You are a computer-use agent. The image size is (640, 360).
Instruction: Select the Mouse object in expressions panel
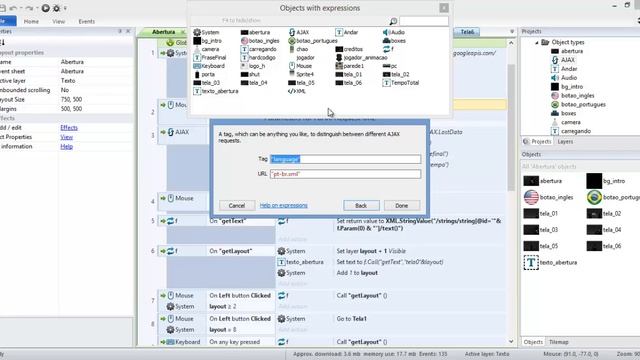pyautogui.click(x=300, y=66)
